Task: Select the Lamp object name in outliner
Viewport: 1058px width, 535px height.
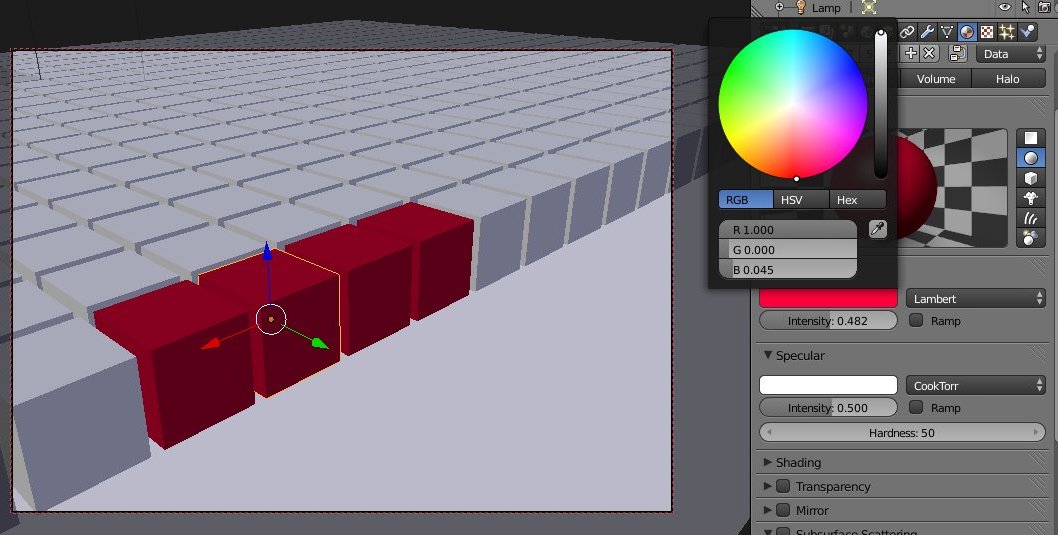Action: pyautogui.click(x=826, y=7)
